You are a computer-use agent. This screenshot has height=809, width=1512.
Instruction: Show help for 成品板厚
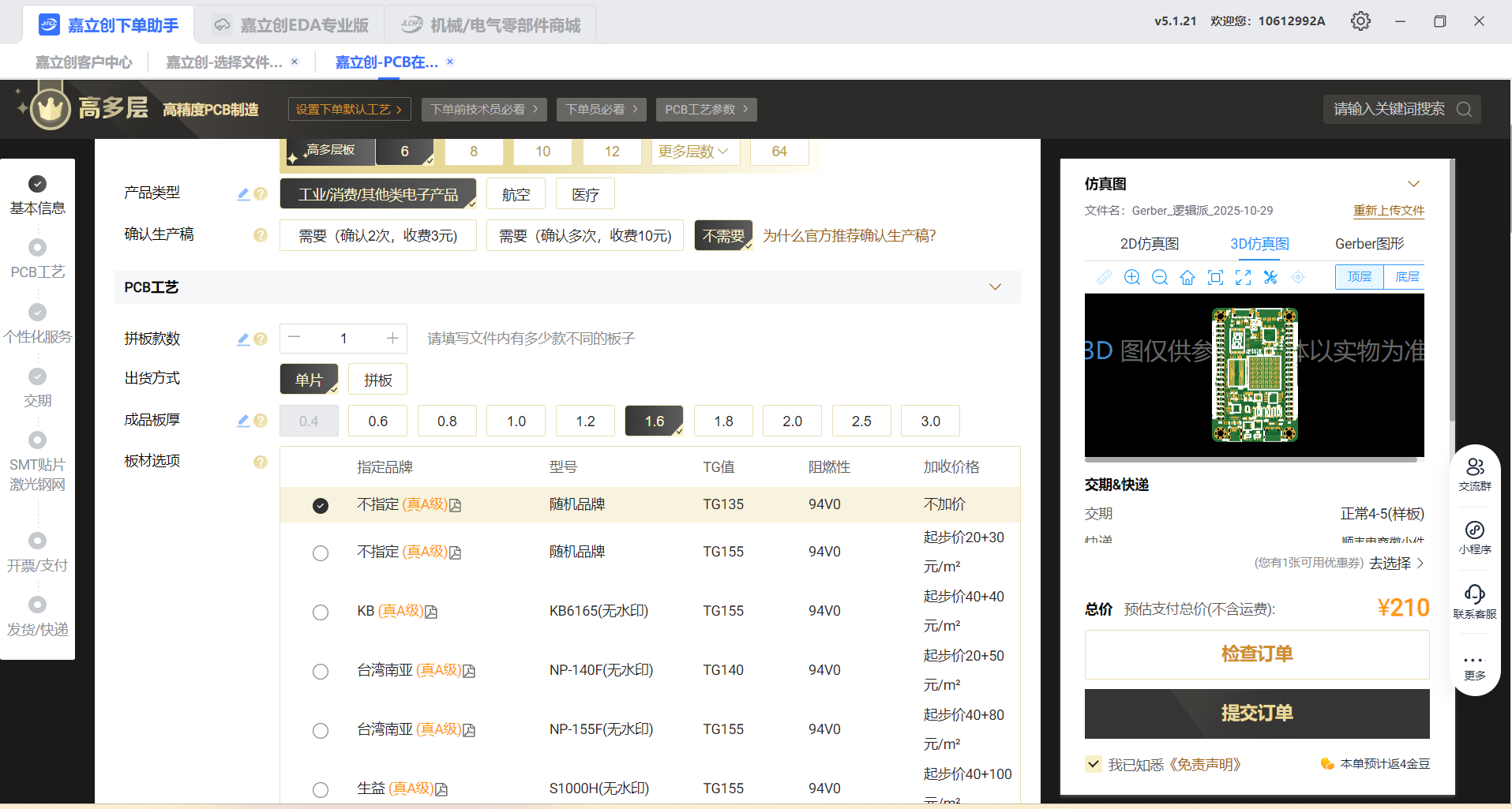click(261, 421)
